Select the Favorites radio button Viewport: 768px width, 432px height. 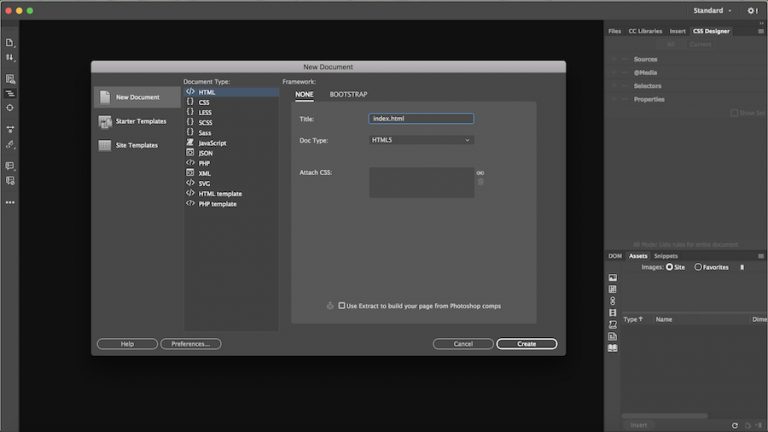698,267
